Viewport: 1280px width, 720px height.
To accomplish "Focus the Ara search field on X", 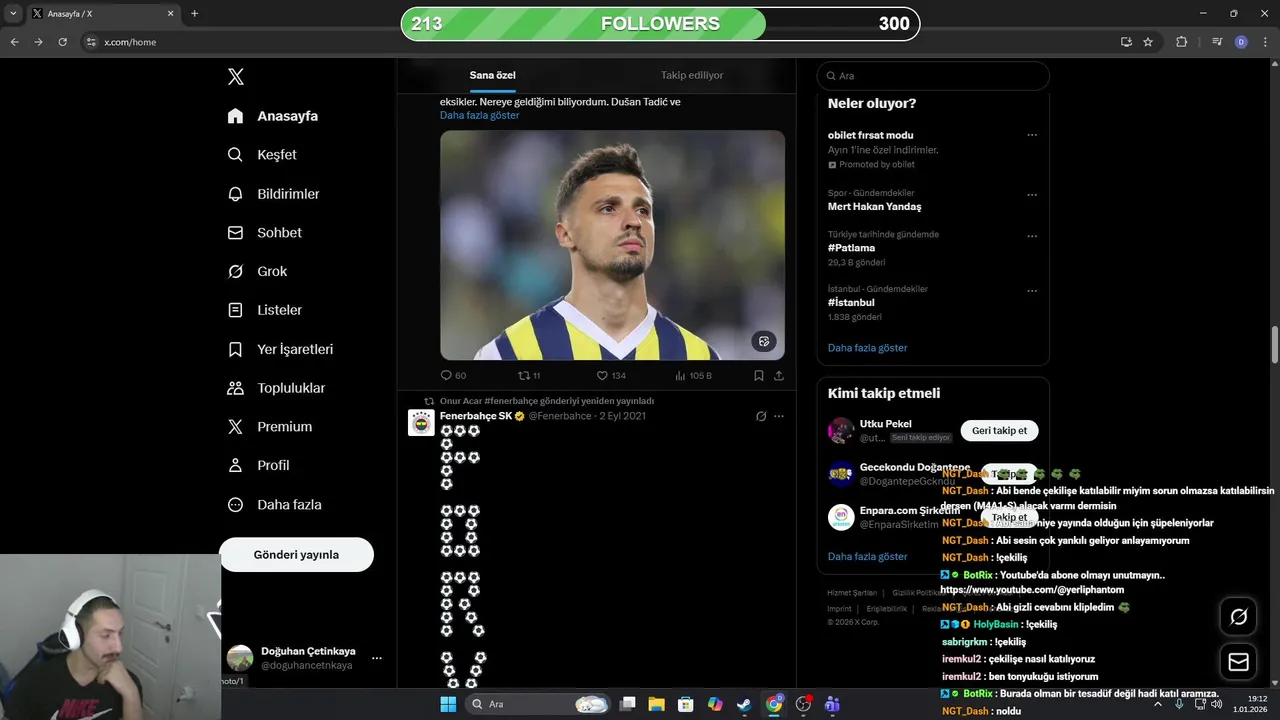I will (933, 76).
